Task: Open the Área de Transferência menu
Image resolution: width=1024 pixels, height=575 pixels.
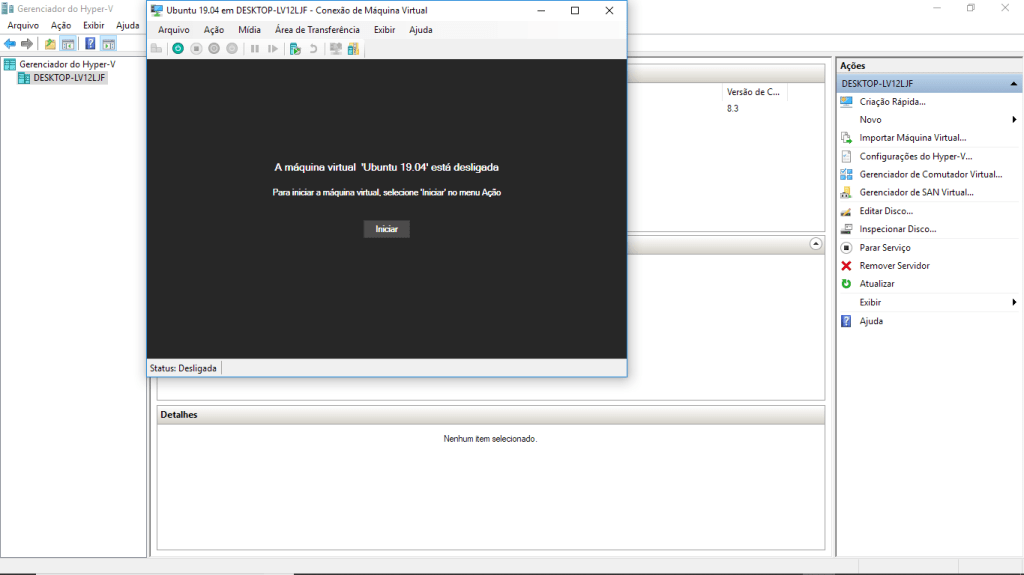Action: pos(317,30)
